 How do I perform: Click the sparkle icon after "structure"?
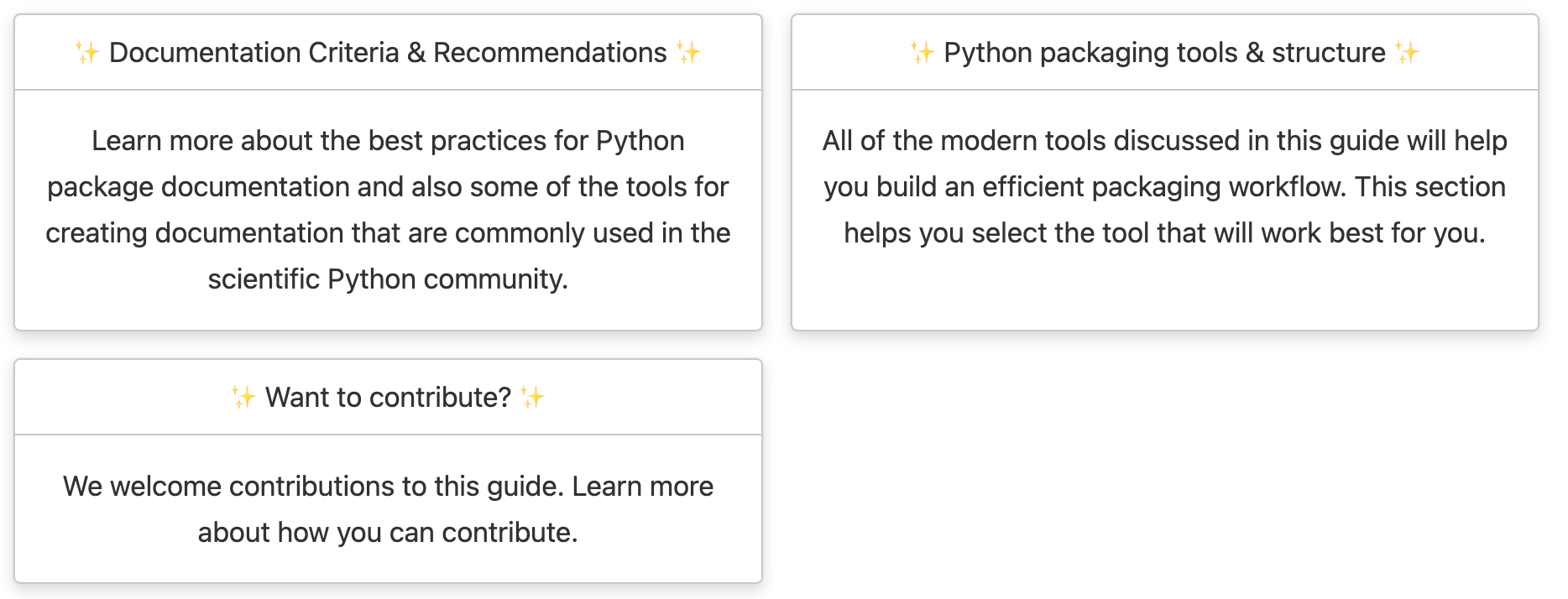tap(1407, 53)
